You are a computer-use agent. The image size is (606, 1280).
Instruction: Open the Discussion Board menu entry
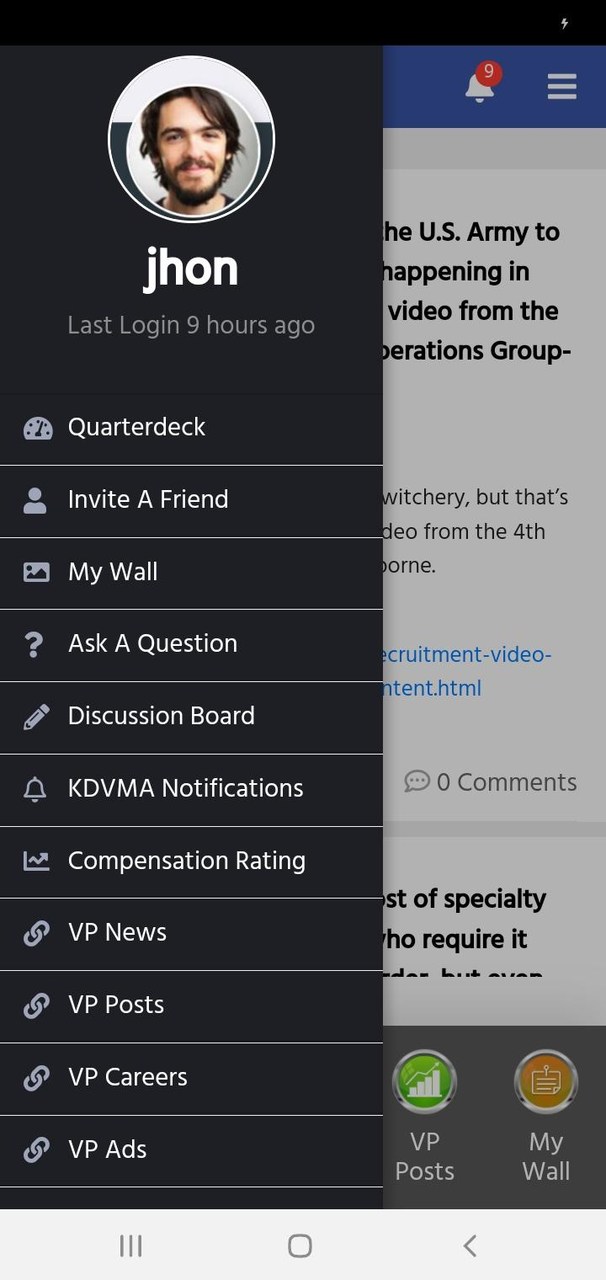pyautogui.click(x=160, y=716)
